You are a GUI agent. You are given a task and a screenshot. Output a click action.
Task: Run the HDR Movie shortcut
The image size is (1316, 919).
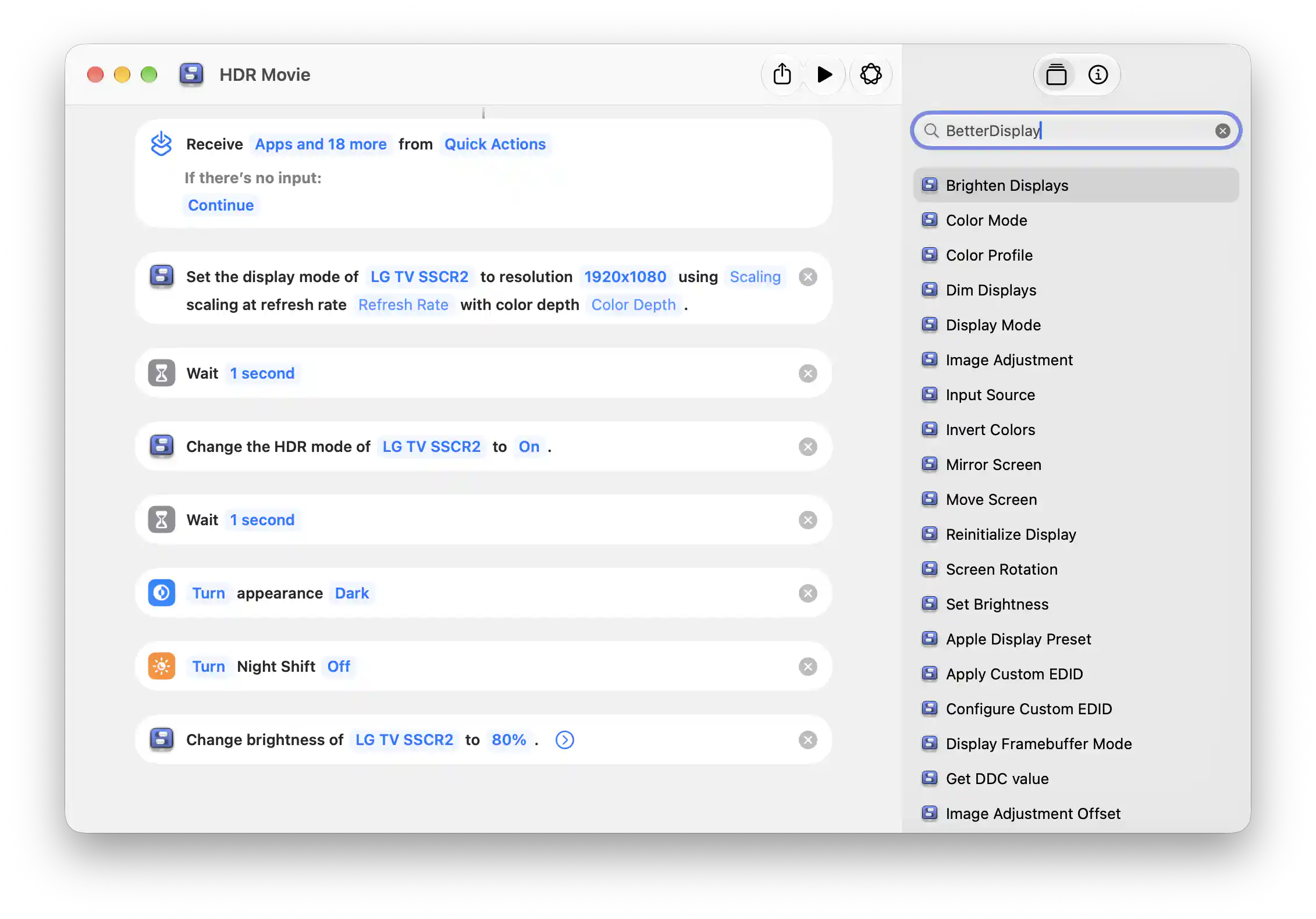824,74
